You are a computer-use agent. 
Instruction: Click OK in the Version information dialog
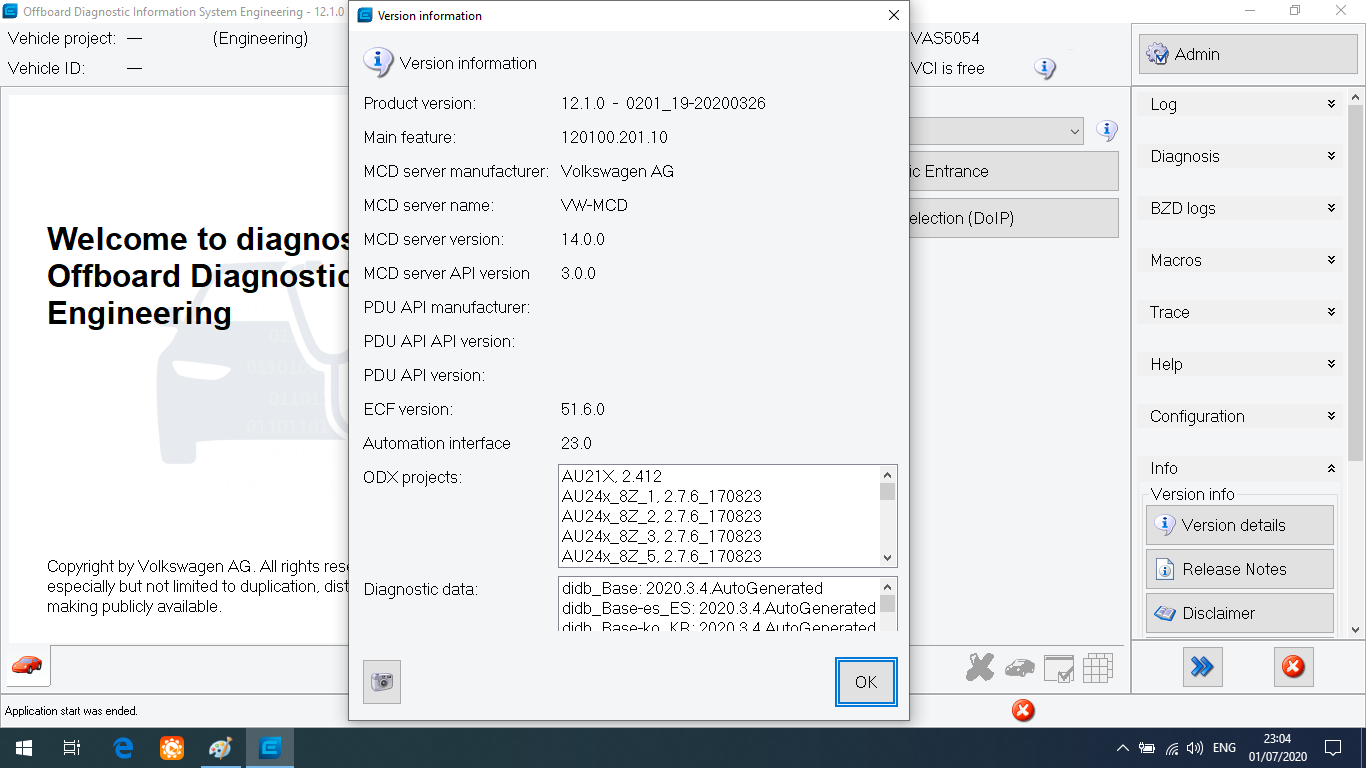tap(866, 682)
